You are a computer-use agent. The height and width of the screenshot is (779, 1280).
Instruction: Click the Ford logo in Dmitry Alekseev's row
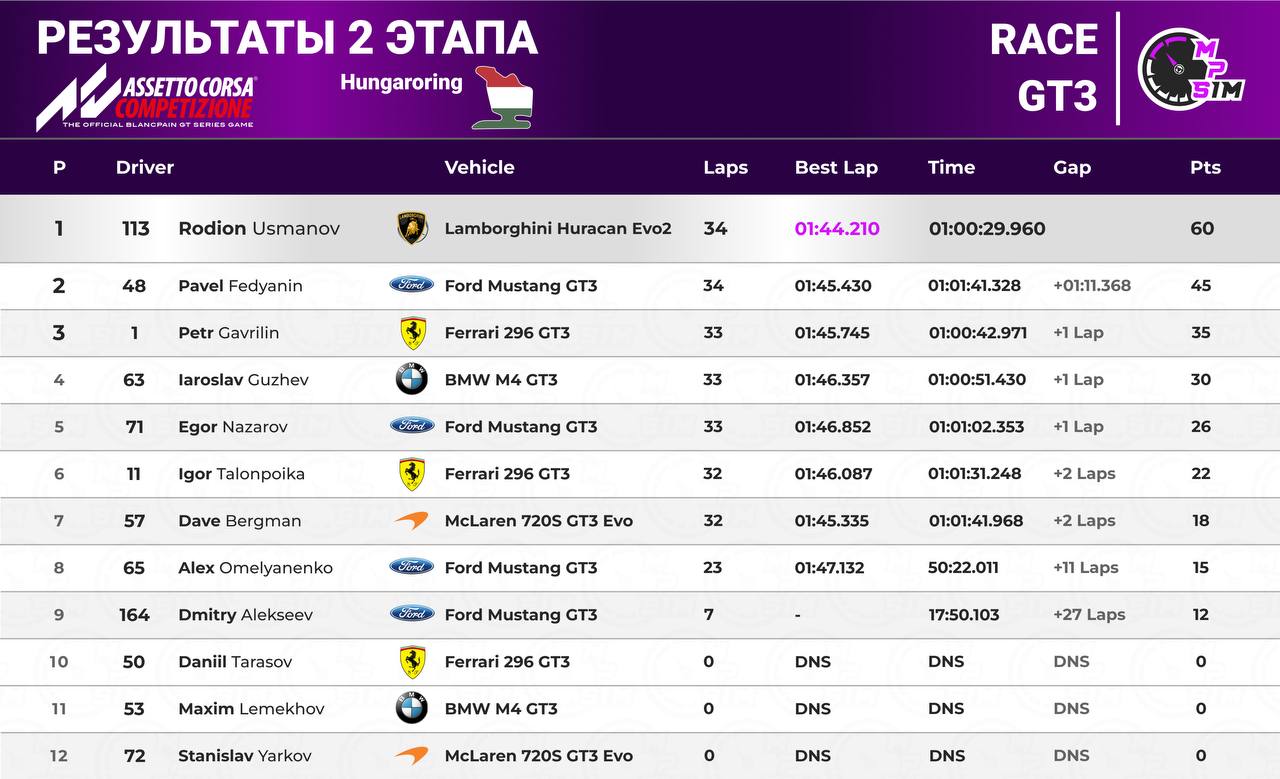(412, 614)
